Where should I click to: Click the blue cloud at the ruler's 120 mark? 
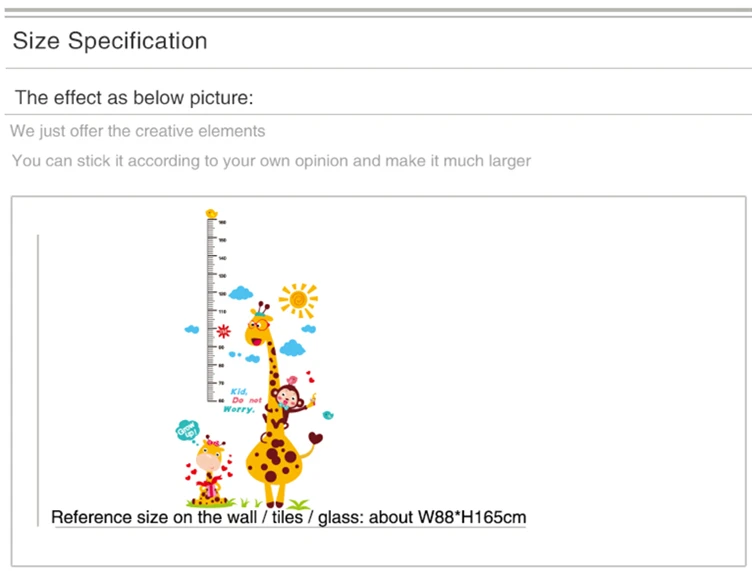point(241,292)
